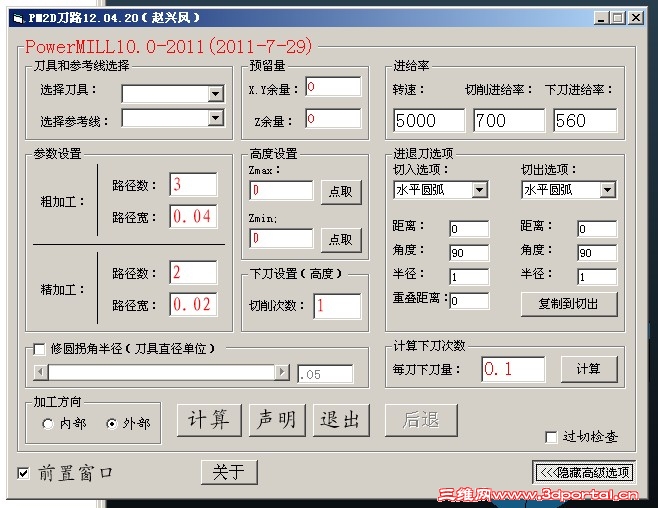The width and height of the screenshot is (658, 508).
Task: Click the corner radius slider left arrow
Action: [41, 372]
